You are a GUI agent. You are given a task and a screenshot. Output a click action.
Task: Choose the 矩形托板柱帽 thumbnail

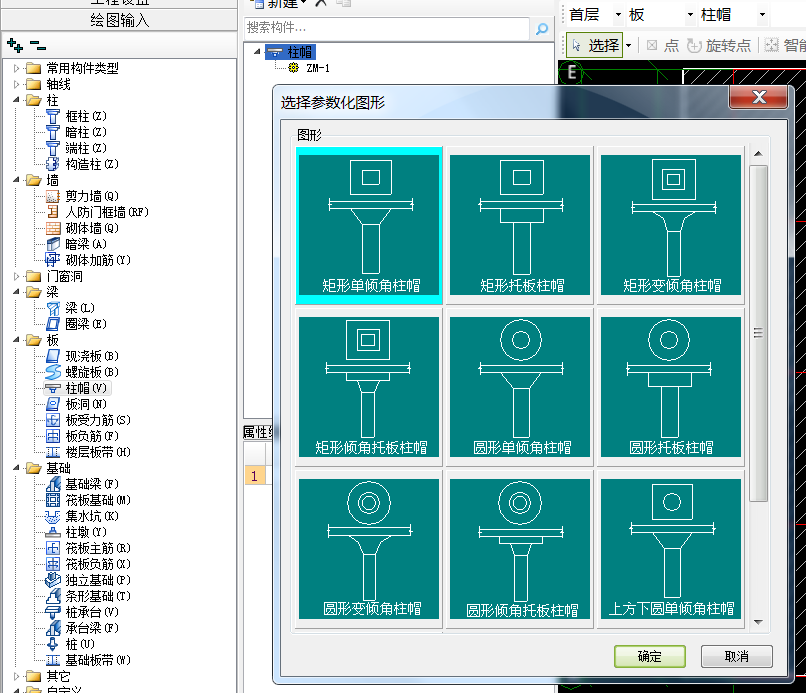coord(520,225)
